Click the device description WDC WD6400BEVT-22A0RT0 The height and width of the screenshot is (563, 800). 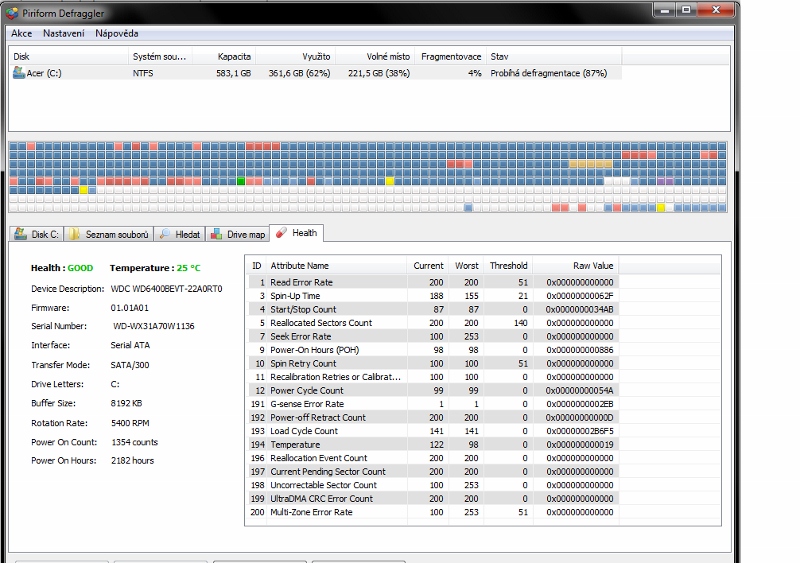coord(166,289)
